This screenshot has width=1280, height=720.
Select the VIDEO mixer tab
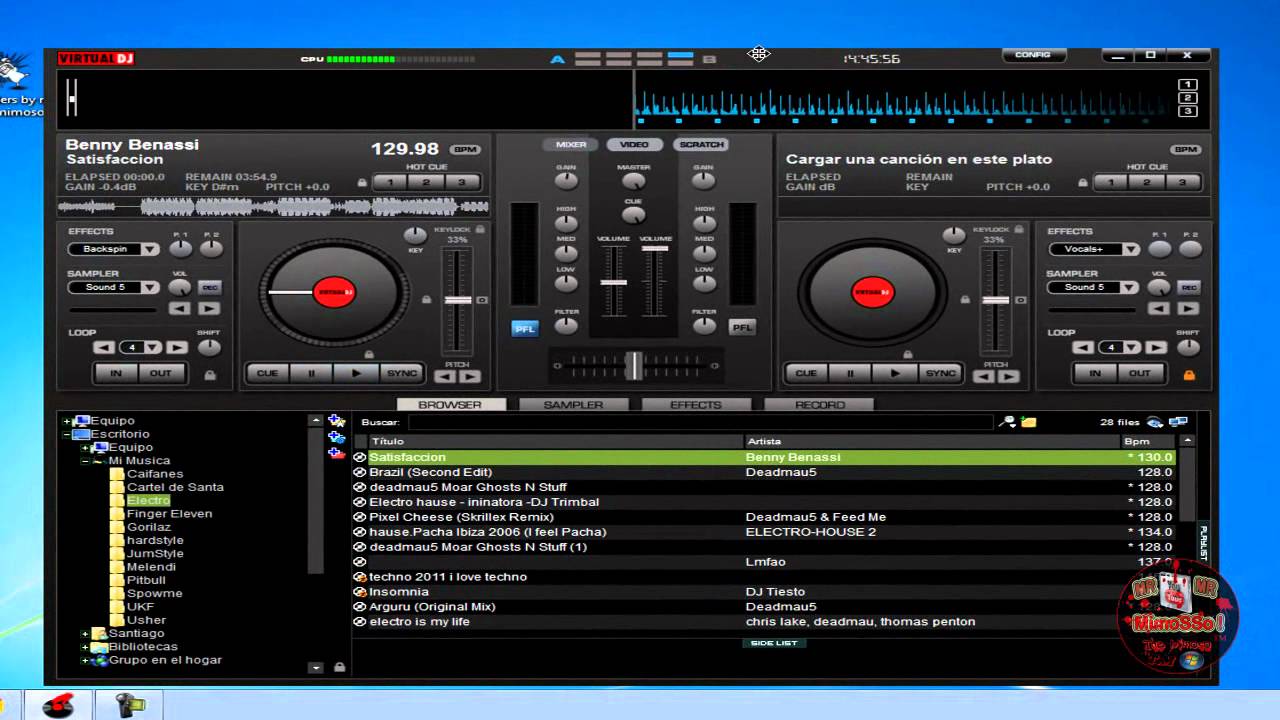point(634,145)
